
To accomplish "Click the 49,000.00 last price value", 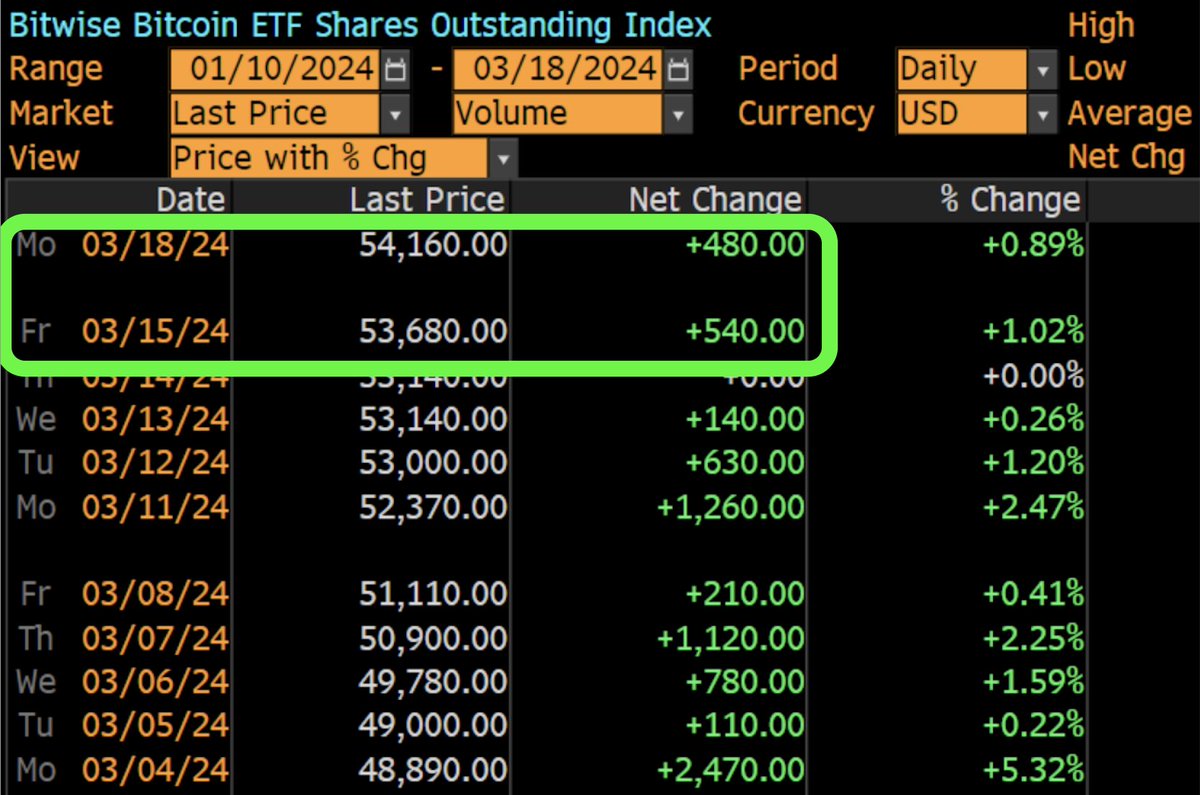I will (432, 726).
